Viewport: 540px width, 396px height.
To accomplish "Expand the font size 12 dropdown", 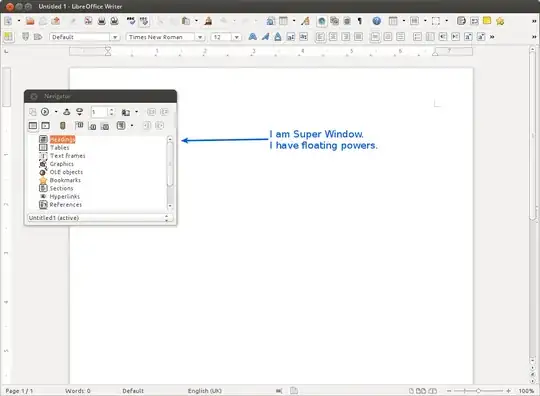I will (x=236, y=37).
